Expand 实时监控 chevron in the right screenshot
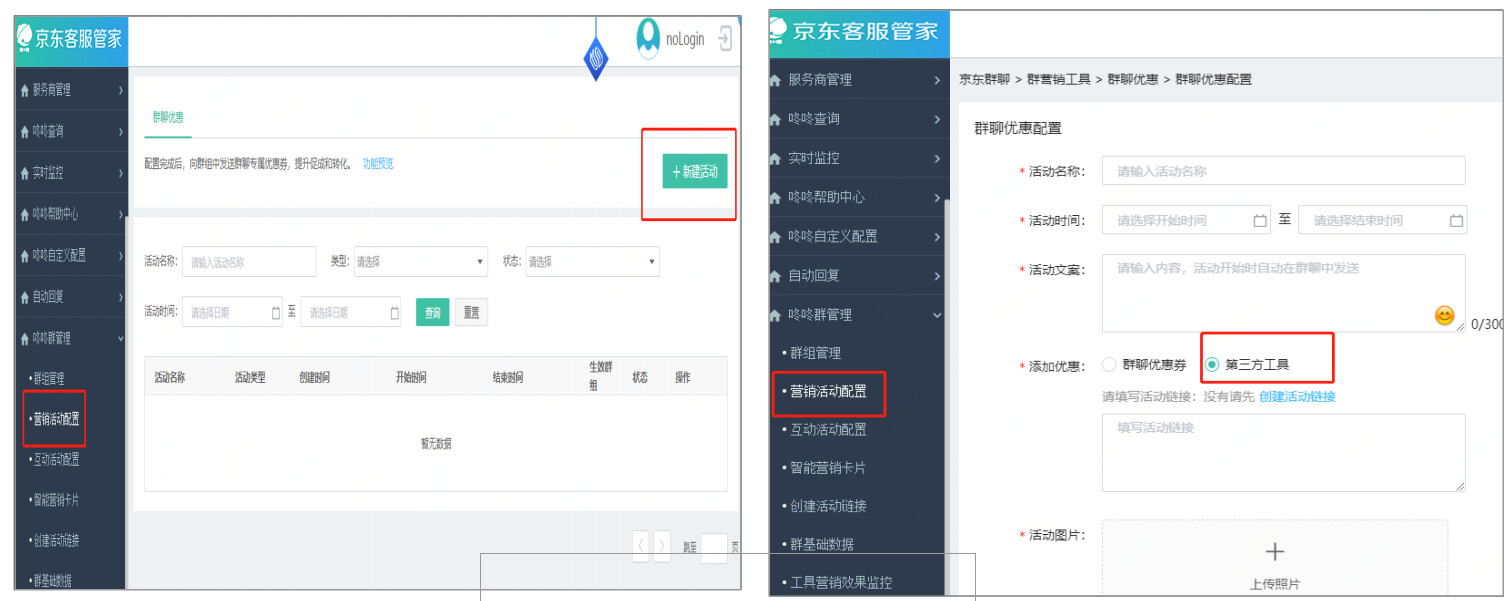 [937, 158]
